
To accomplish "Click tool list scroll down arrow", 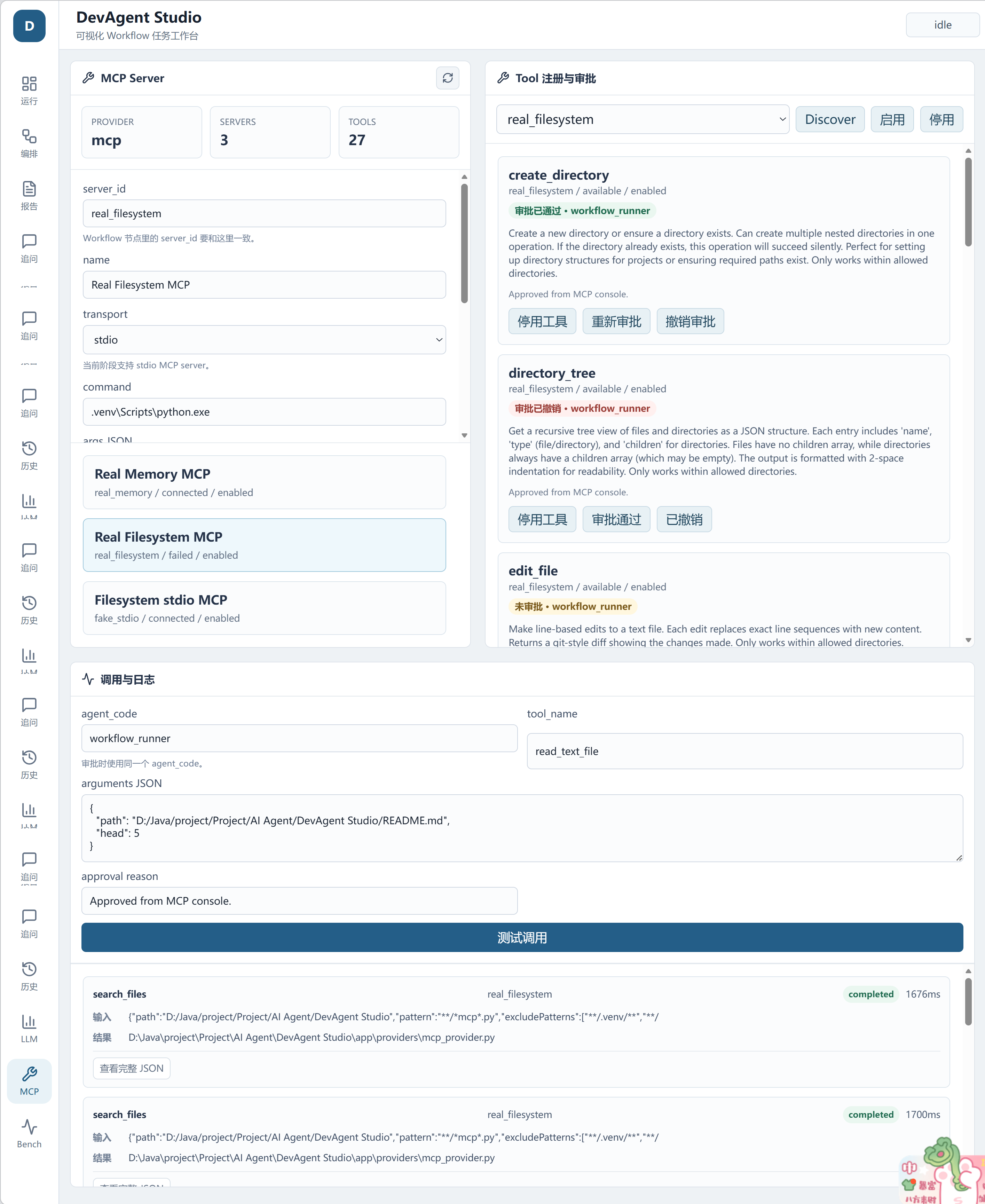I will [968, 640].
